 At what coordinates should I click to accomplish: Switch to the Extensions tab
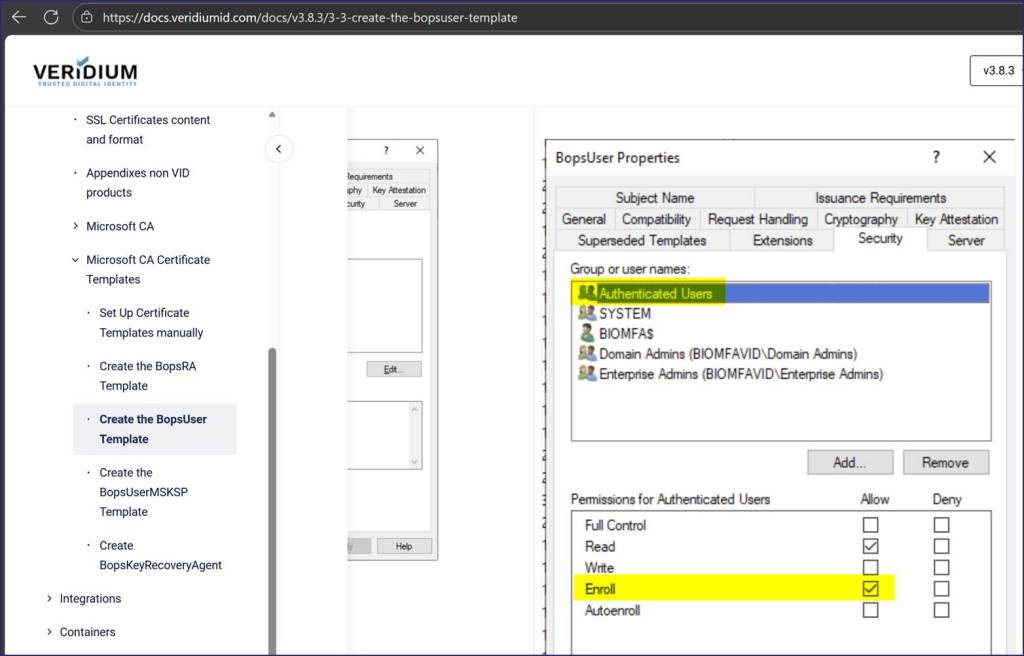(x=782, y=240)
